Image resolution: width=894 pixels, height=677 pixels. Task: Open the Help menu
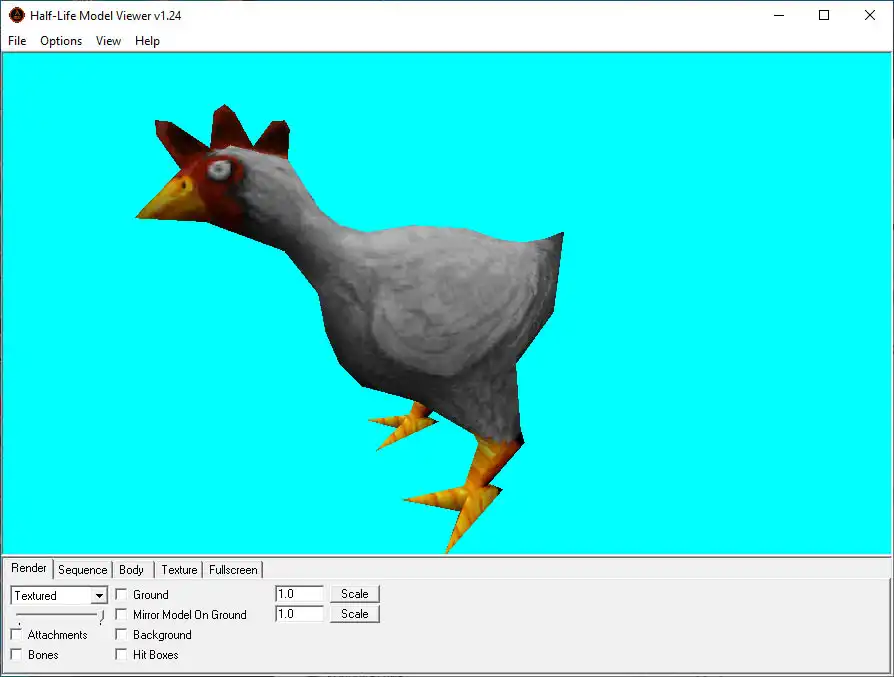(147, 41)
